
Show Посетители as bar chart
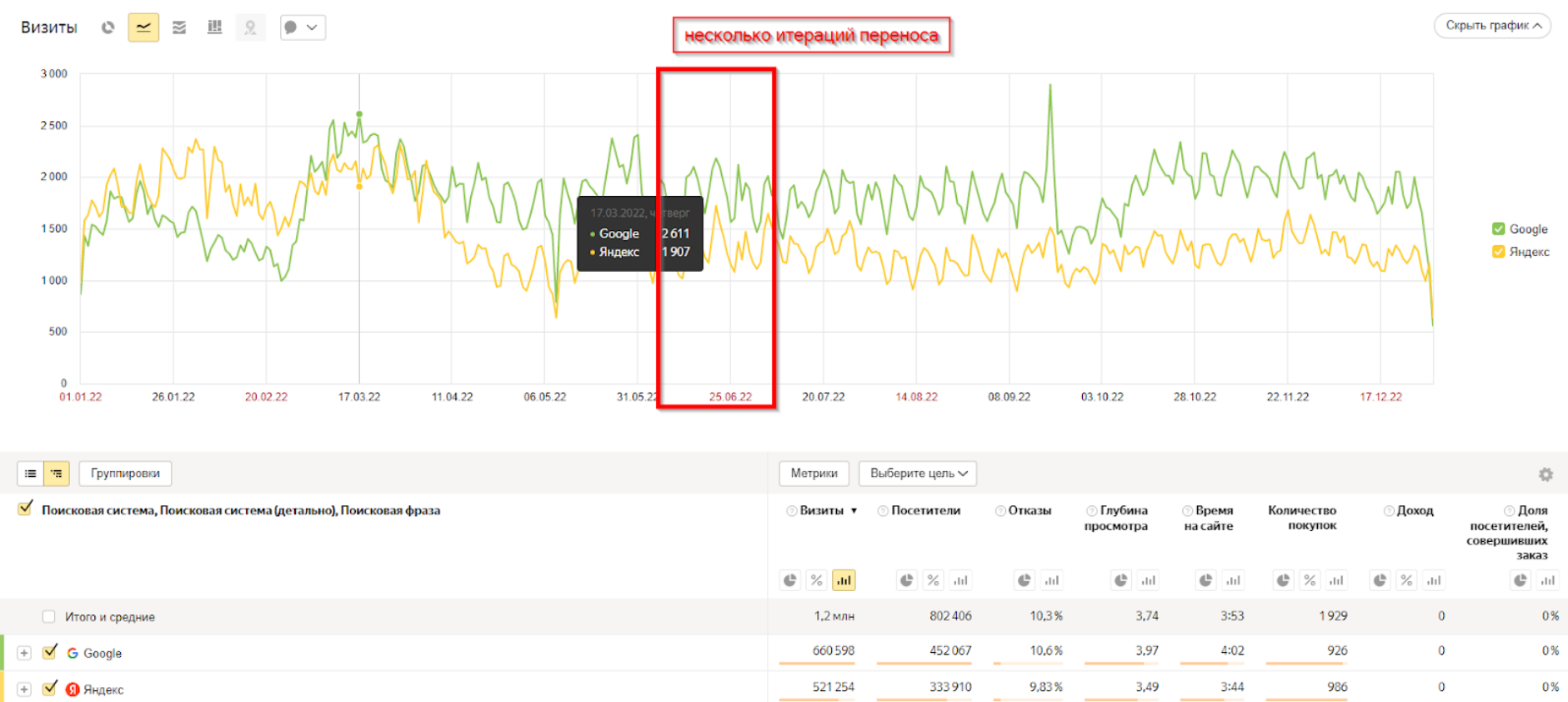[x=960, y=580]
